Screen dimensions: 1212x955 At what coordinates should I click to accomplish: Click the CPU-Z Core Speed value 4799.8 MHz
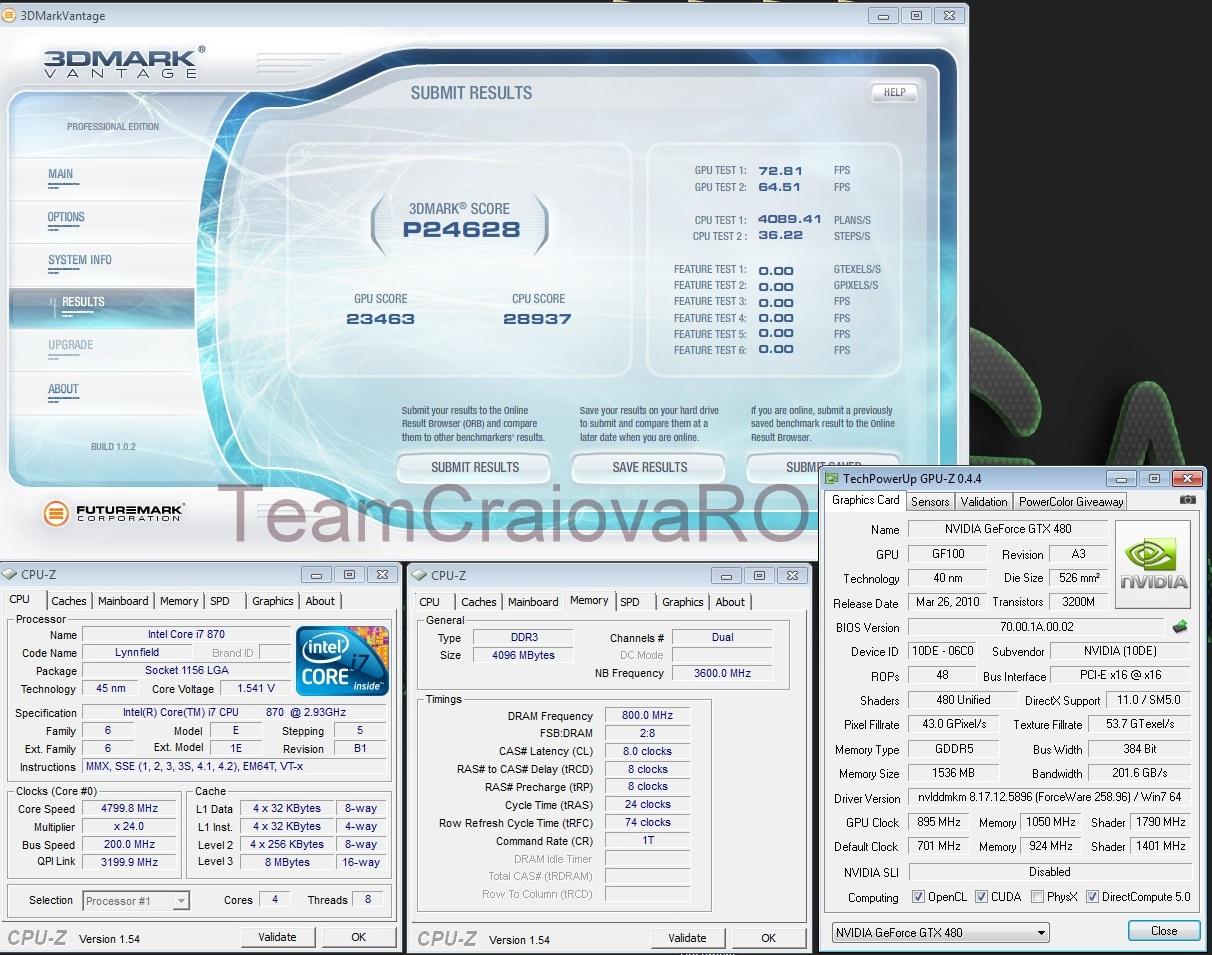(x=130, y=809)
